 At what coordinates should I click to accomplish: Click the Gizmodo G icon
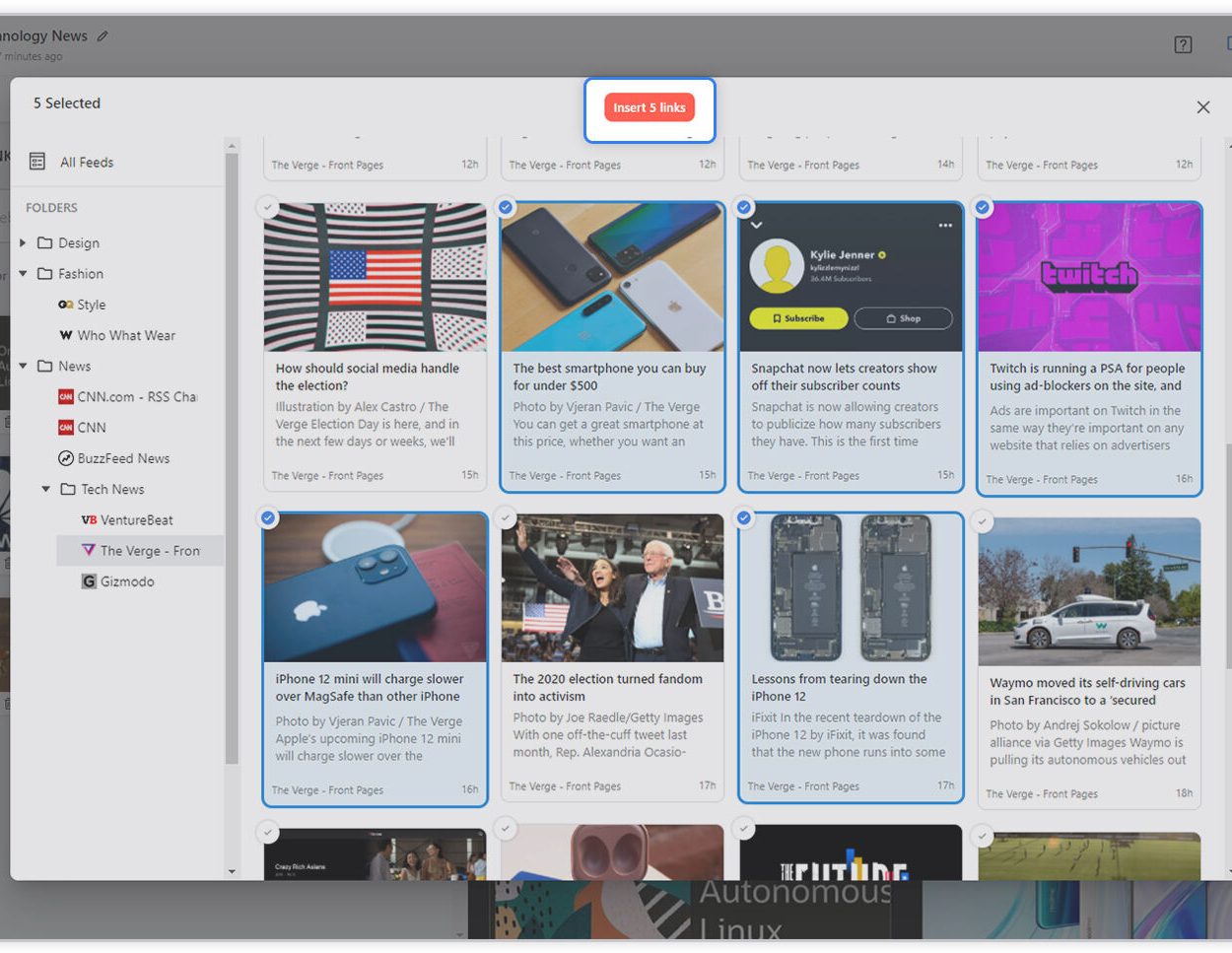click(x=89, y=581)
